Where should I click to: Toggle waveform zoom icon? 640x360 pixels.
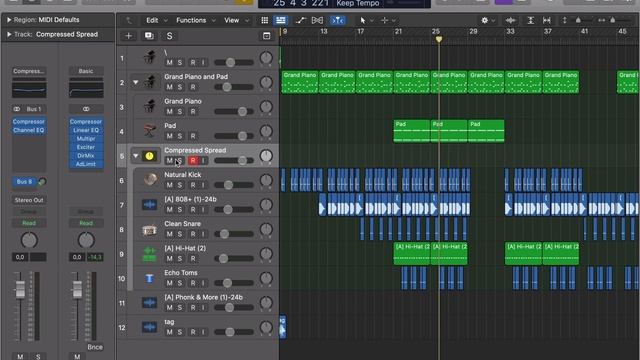(x=510, y=20)
